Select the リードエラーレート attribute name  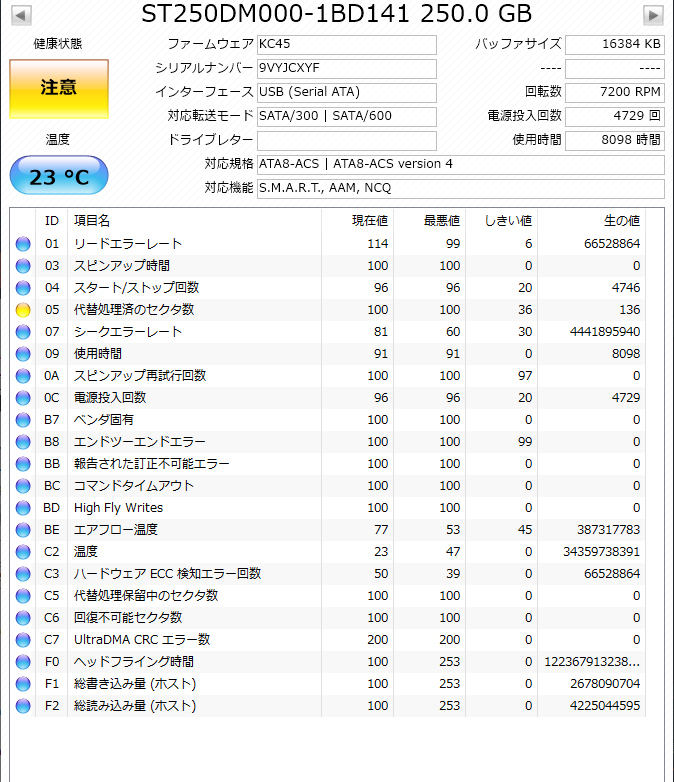(128, 244)
